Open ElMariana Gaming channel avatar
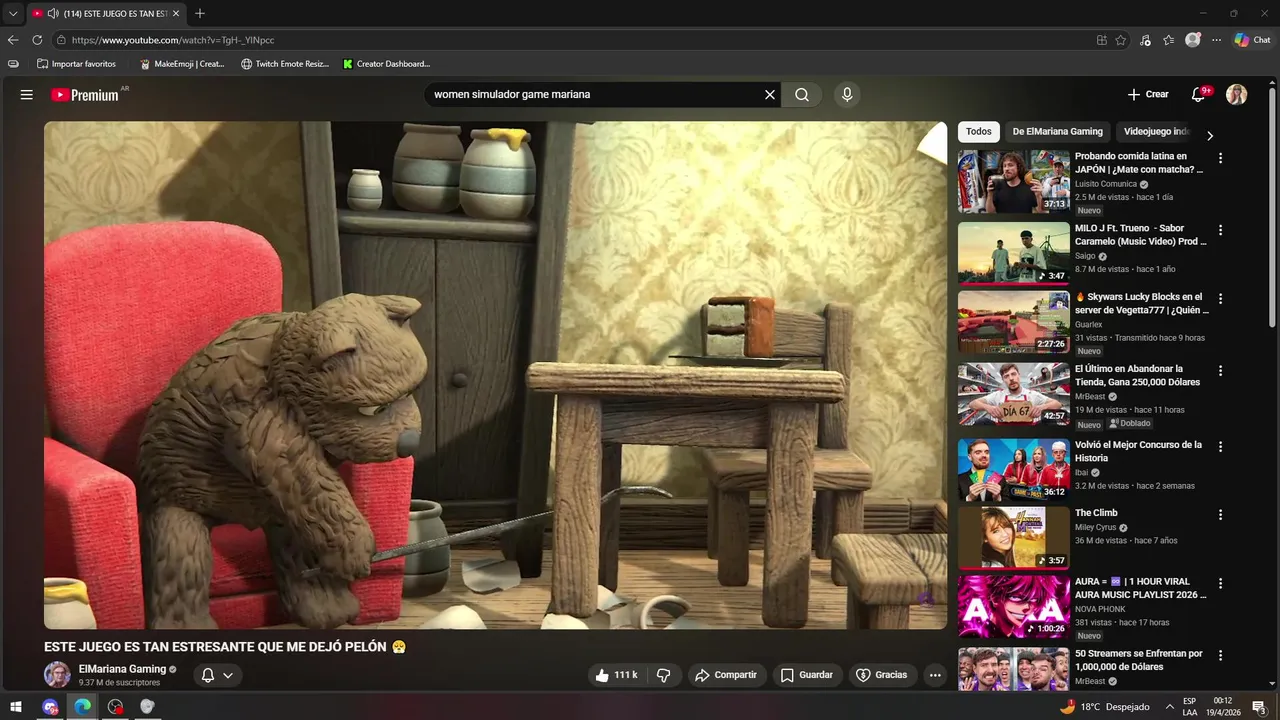Viewport: 1280px width, 720px height. pos(57,675)
